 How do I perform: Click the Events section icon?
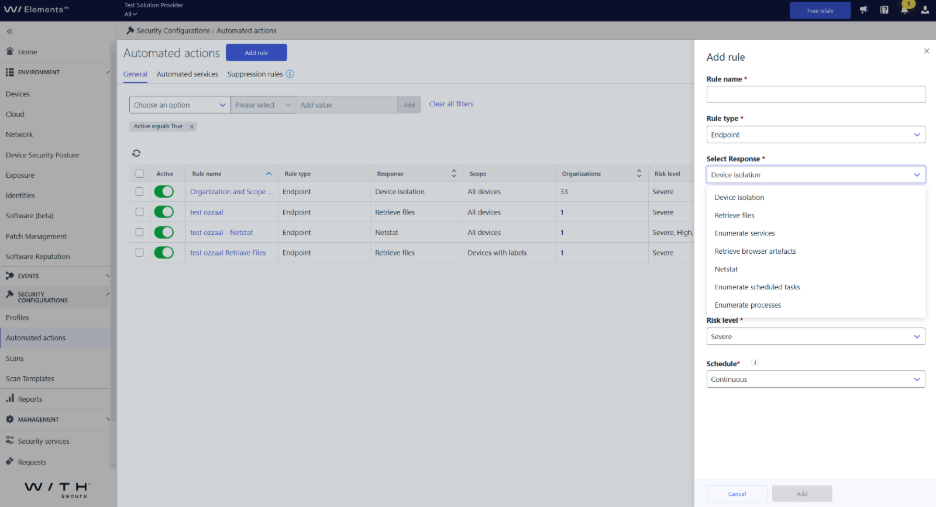point(10,275)
